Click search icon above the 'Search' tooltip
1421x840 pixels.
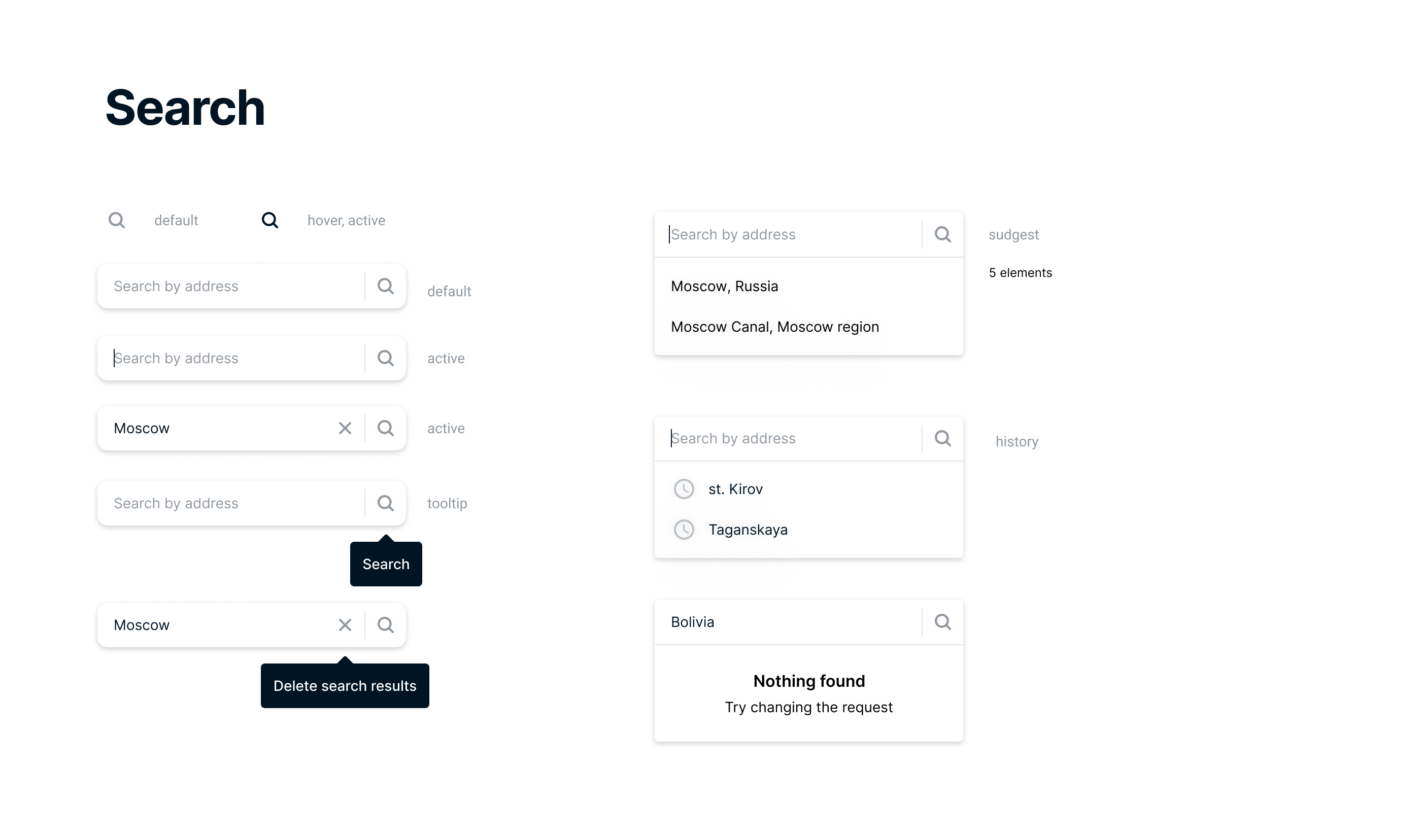click(386, 503)
